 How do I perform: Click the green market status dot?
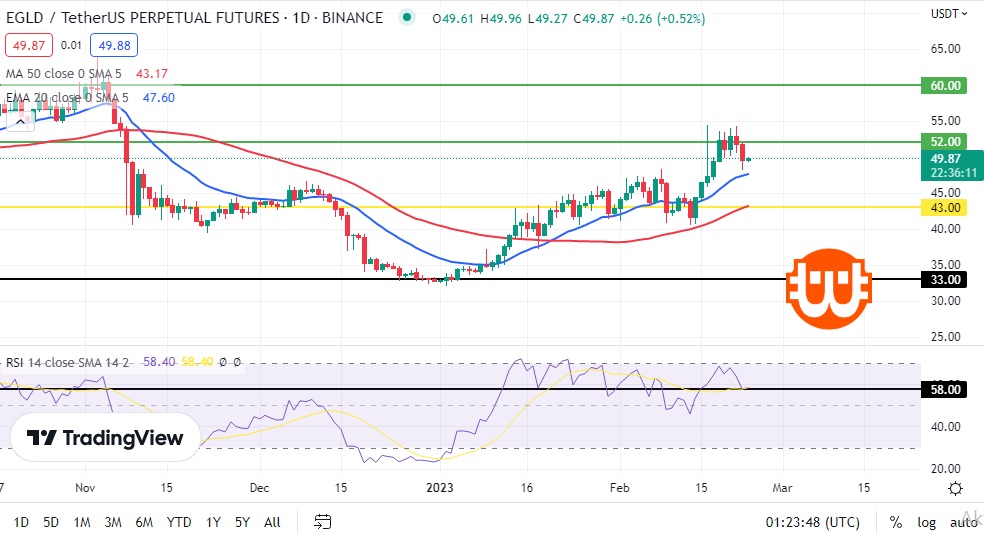[x=405, y=17]
